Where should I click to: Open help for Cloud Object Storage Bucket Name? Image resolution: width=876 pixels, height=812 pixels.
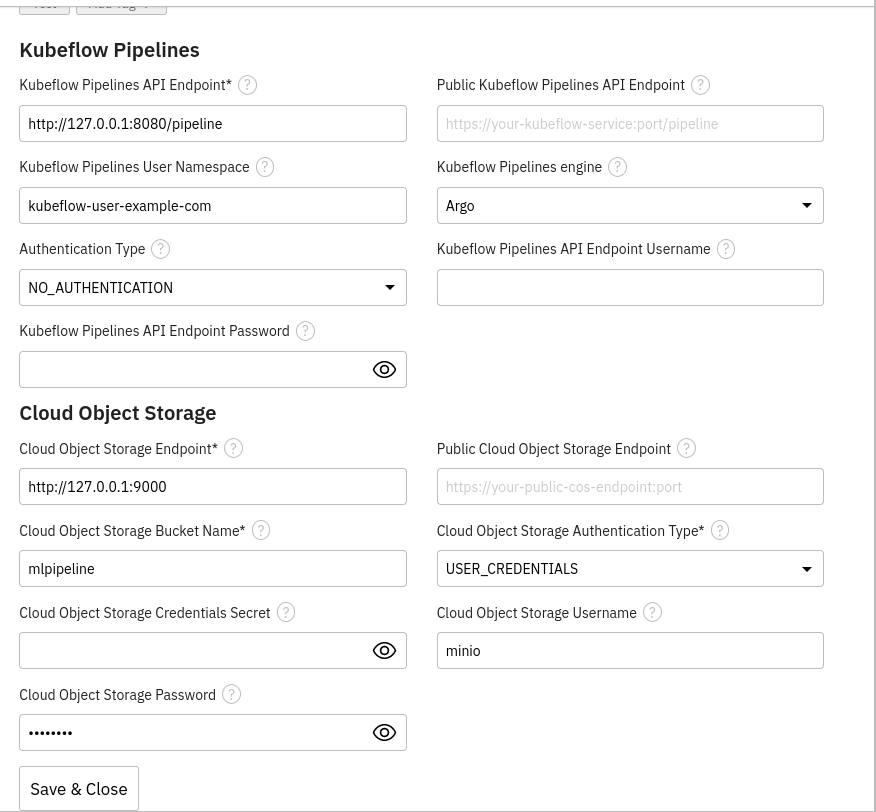click(x=261, y=531)
